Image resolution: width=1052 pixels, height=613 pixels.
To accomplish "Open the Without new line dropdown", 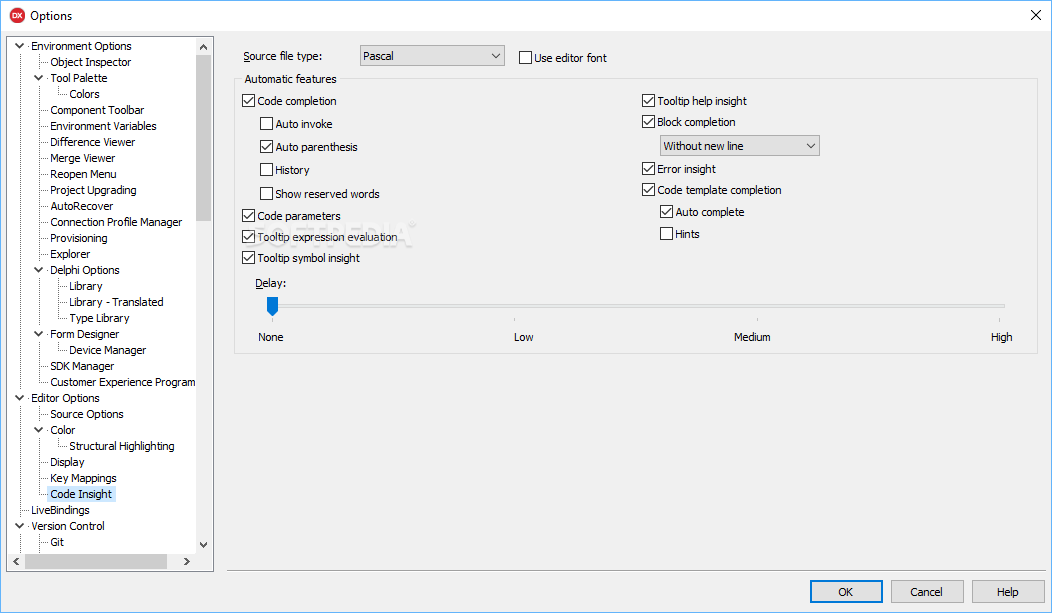I will [739, 146].
